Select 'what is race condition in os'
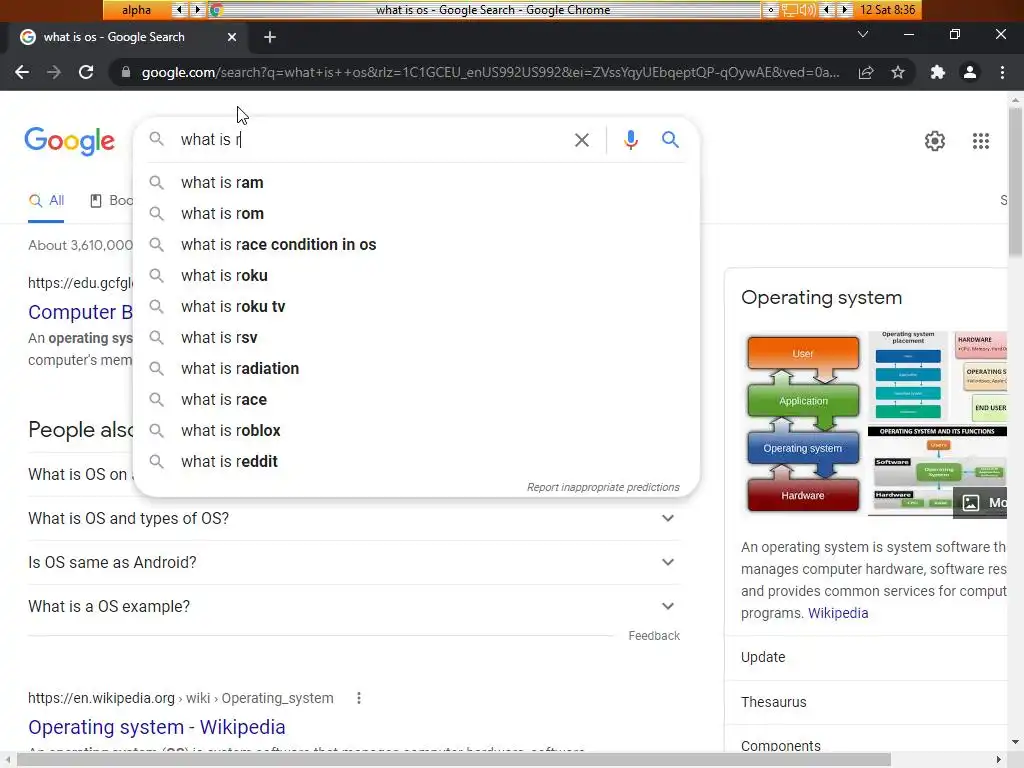 pos(416,244)
